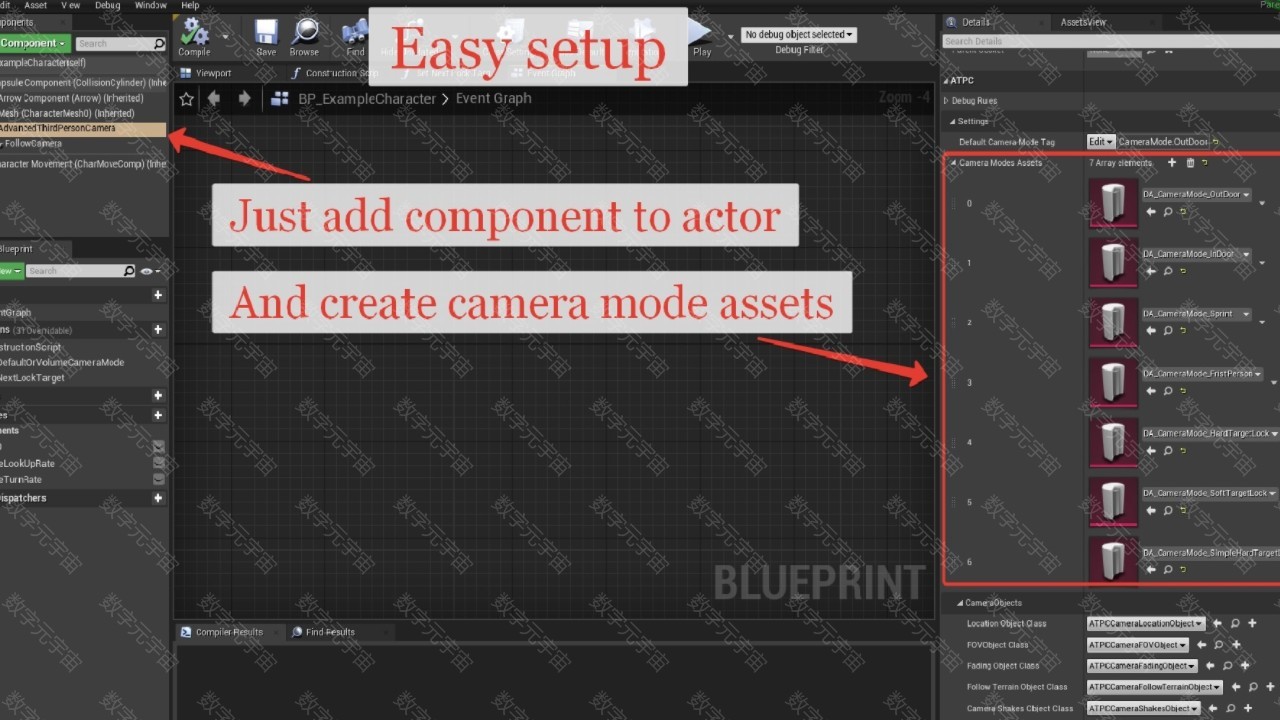Reset Default Camera Mode Tag to default

[x=1217, y=142]
